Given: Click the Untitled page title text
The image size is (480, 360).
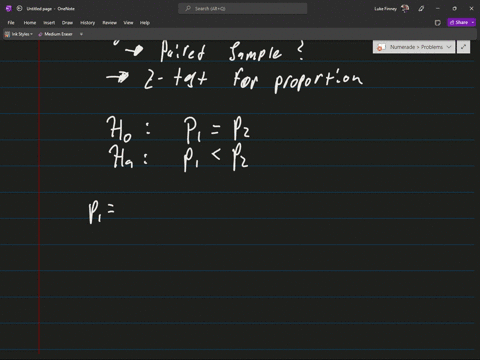Looking at the screenshot, I should pyautogui.click(x=39, y=9).
